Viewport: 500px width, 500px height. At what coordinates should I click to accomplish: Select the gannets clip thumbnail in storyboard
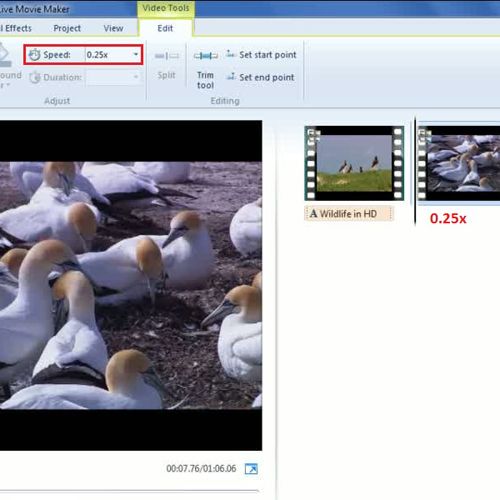coord(459,163)
